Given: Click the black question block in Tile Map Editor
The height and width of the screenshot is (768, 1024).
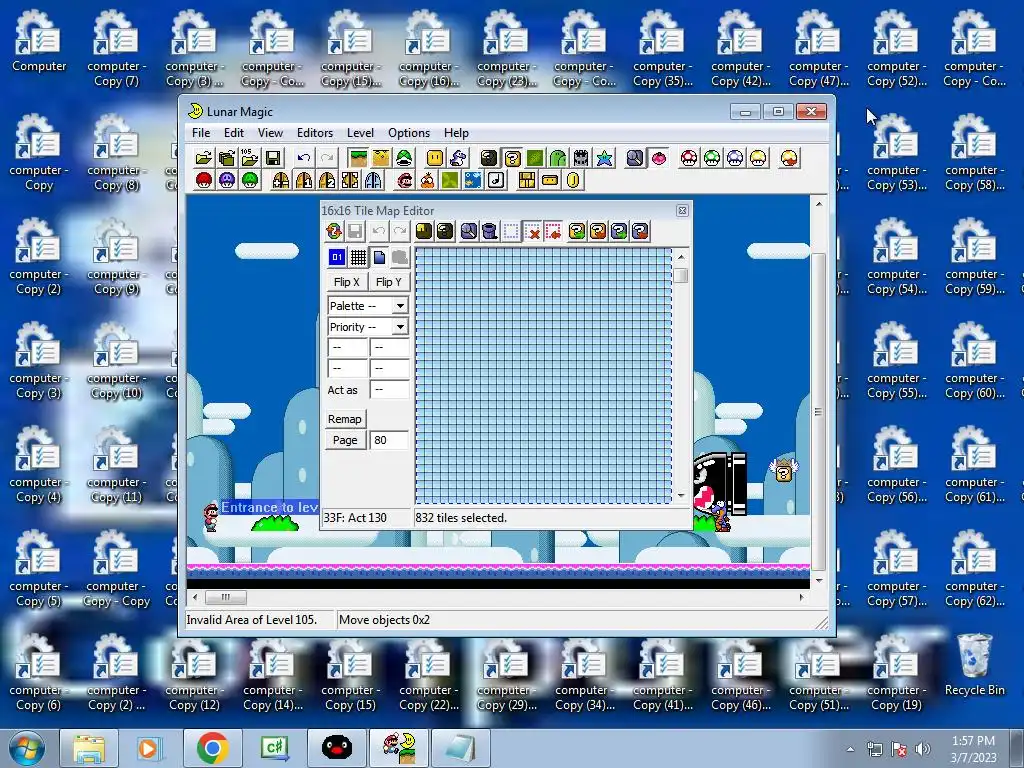Looking at the screenshot, I should click(x=445, y=231).
